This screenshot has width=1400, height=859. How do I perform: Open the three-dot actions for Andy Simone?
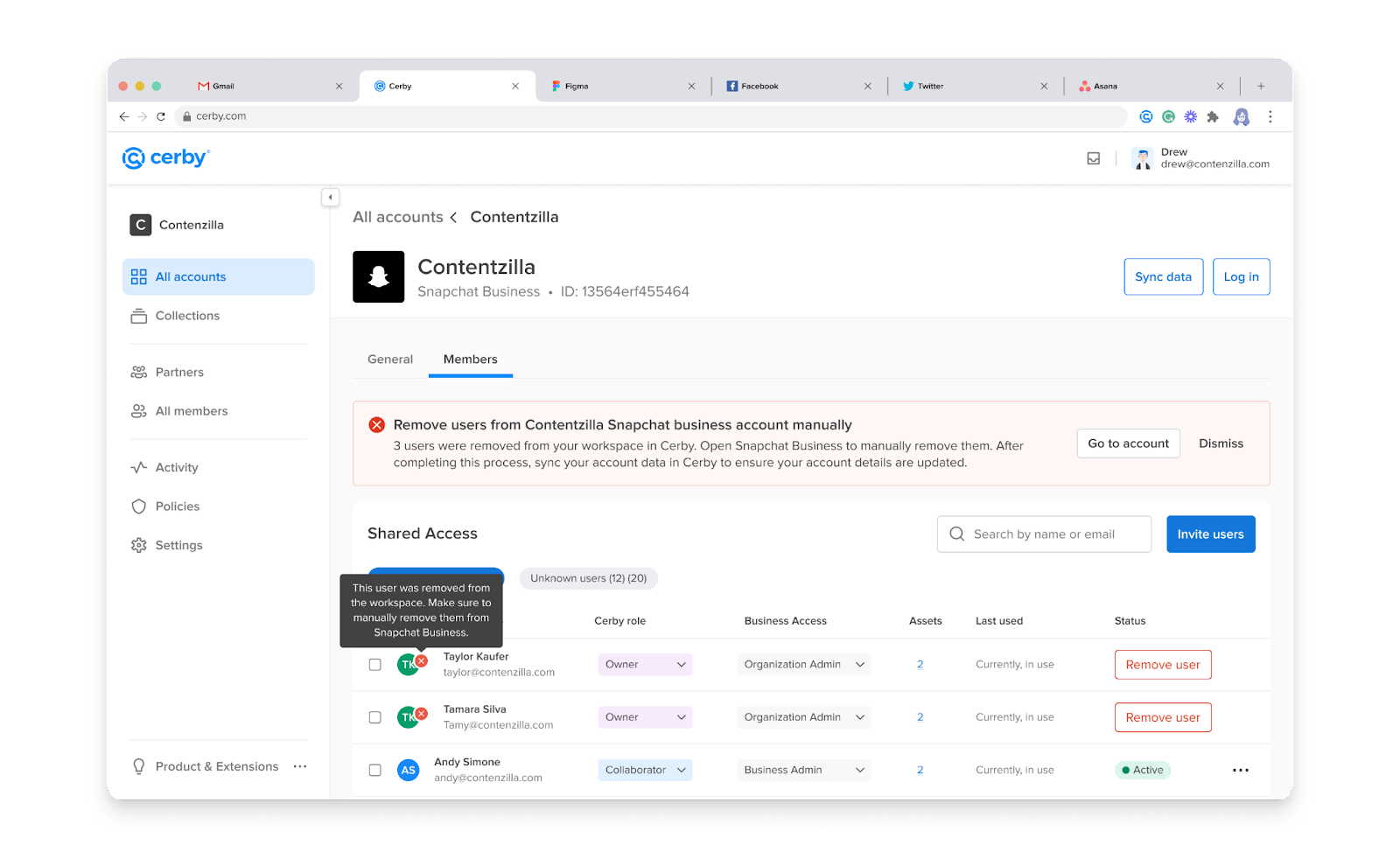(1241, 770)
